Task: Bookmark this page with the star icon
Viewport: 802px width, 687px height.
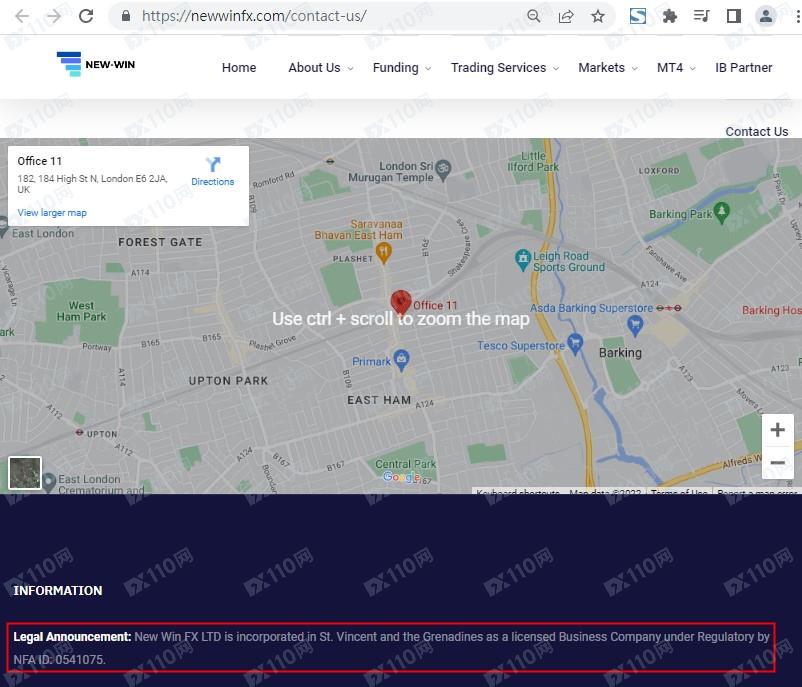Action: pos(598,16)
